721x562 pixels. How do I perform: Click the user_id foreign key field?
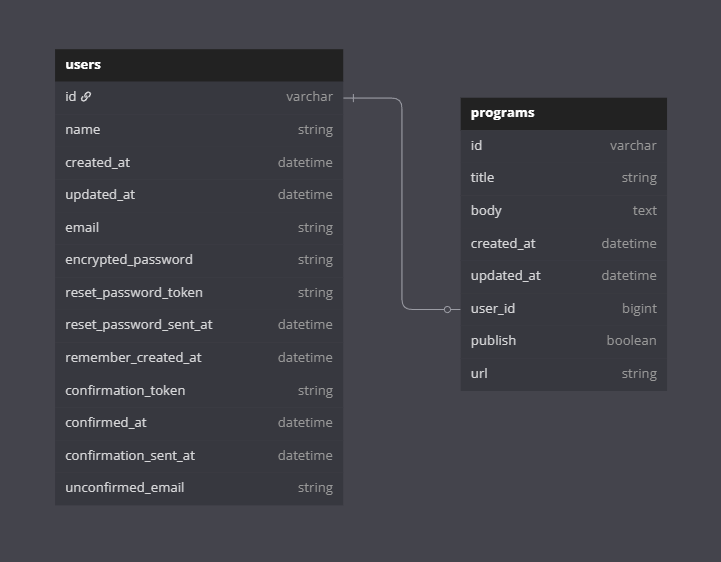click(563, 309)
